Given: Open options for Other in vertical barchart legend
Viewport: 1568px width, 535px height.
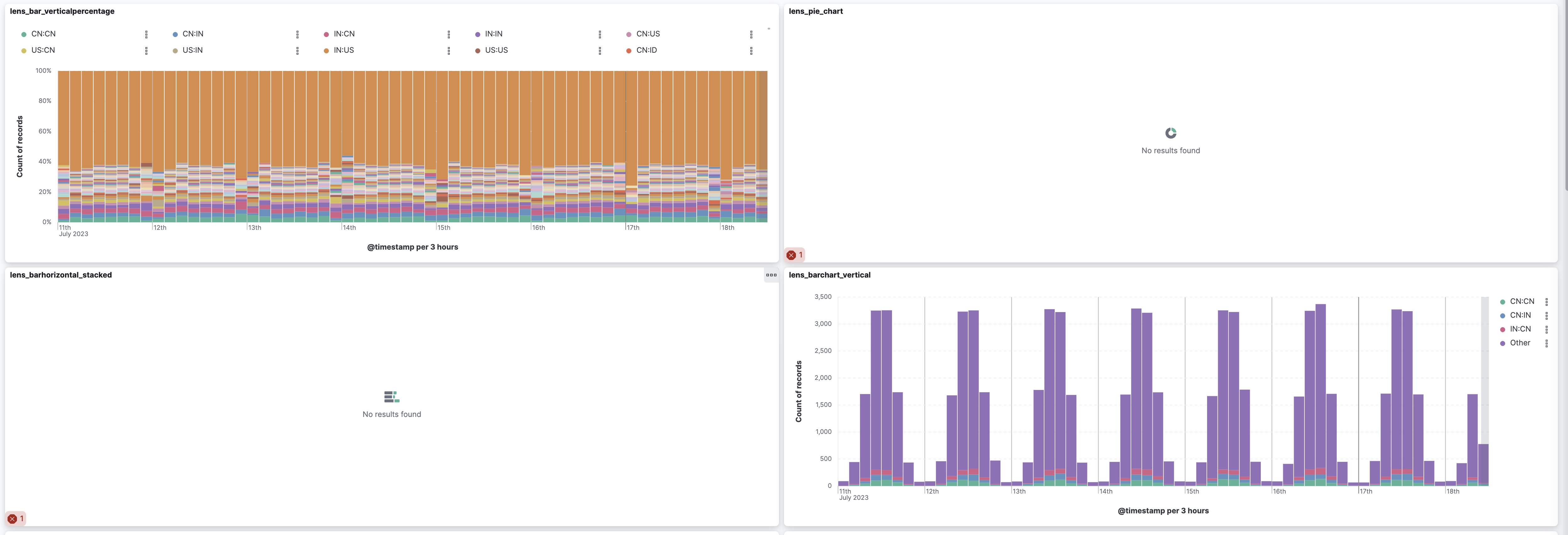Looking at the screenshot, I should coord(1546,343).
